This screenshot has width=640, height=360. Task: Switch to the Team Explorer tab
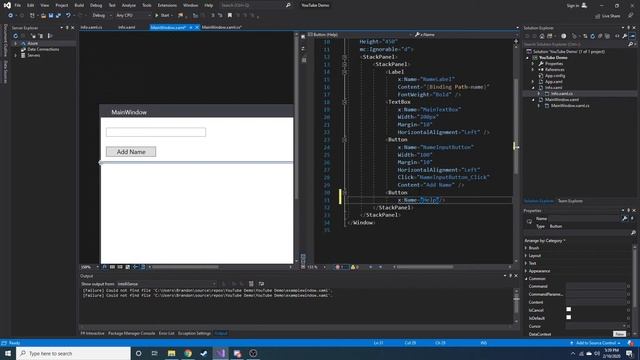[x=570, y=201]
